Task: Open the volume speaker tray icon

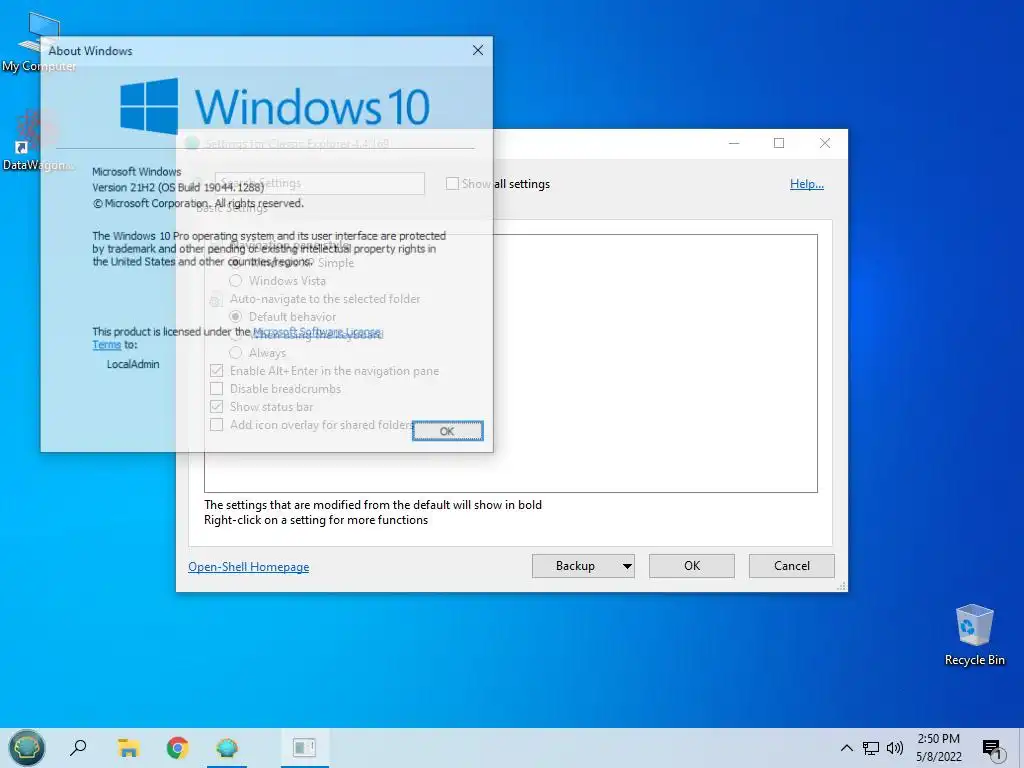Action: point(895,748)
